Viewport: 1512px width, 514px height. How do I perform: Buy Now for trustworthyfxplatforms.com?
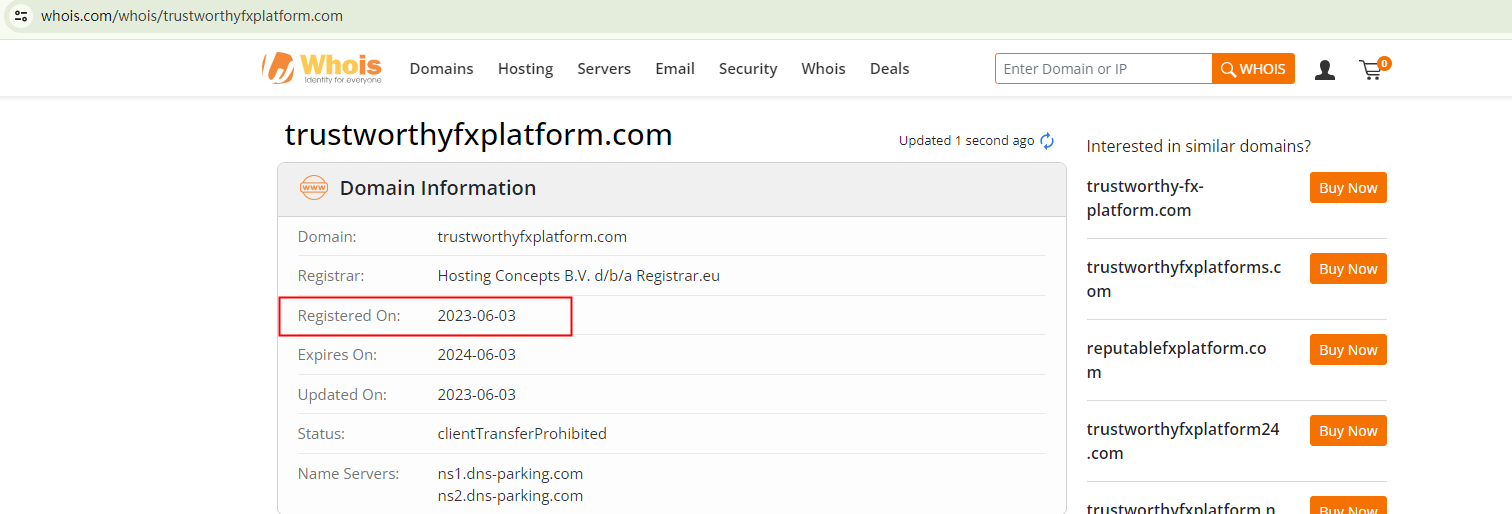click(x=1347, y=269)
